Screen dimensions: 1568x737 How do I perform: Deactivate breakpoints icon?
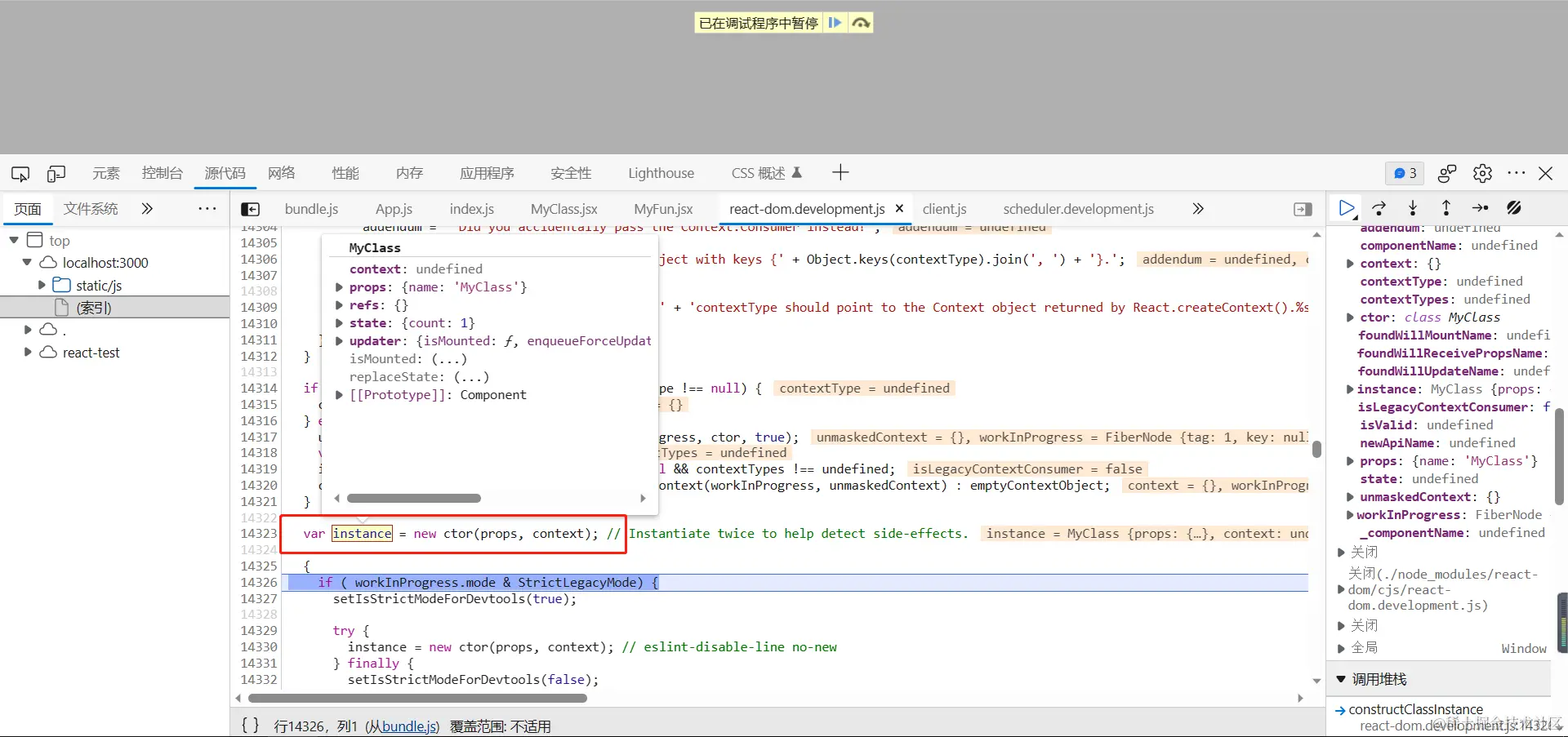1514,208
